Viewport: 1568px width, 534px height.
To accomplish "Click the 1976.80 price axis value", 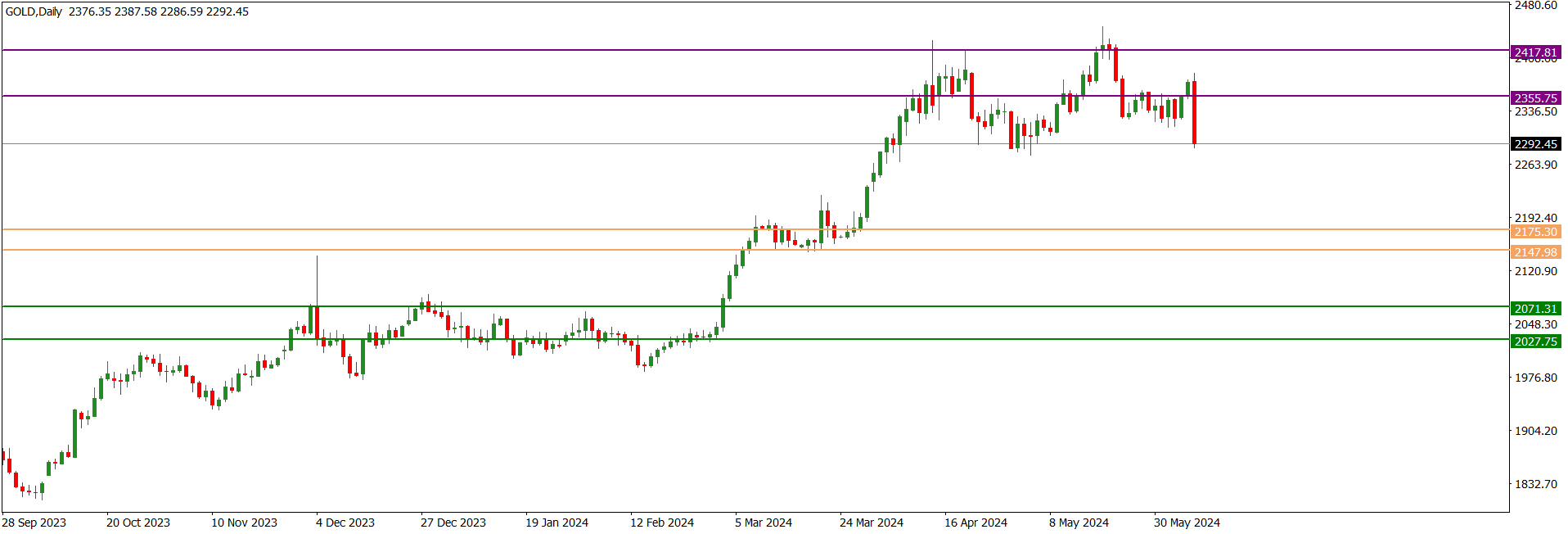I will pyautogui.click(x=1535, y=378).
